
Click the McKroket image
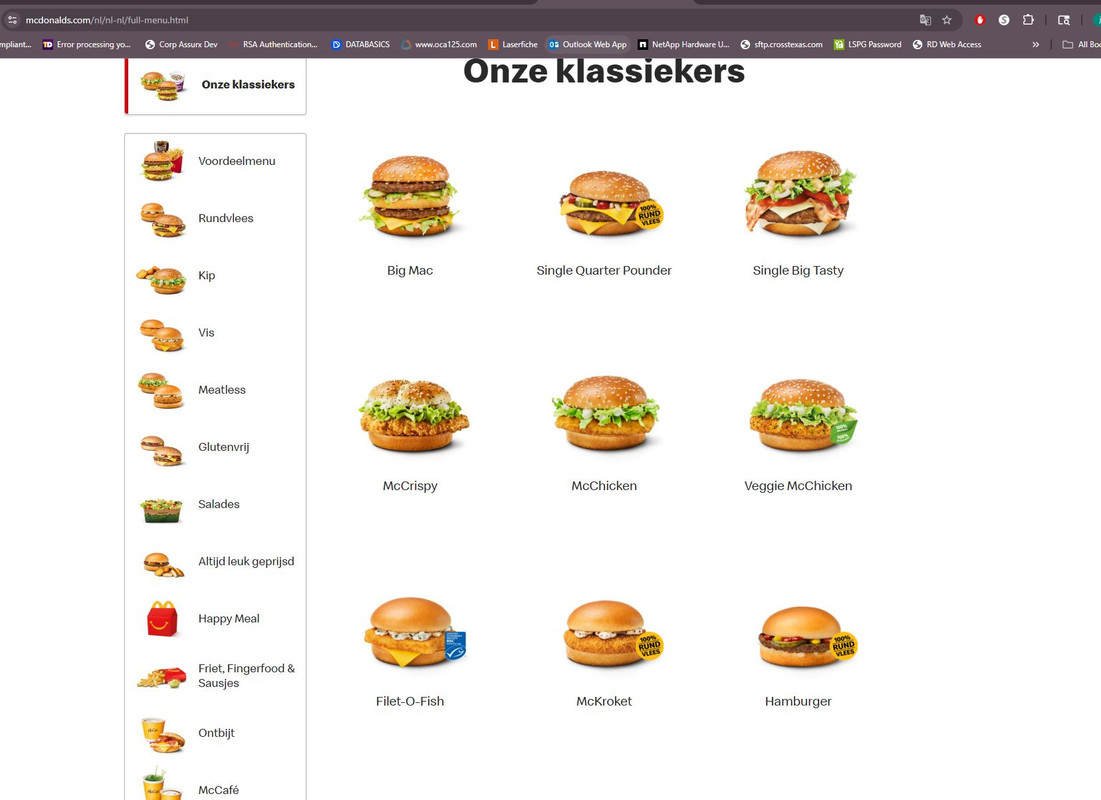[x=612, y=634]
